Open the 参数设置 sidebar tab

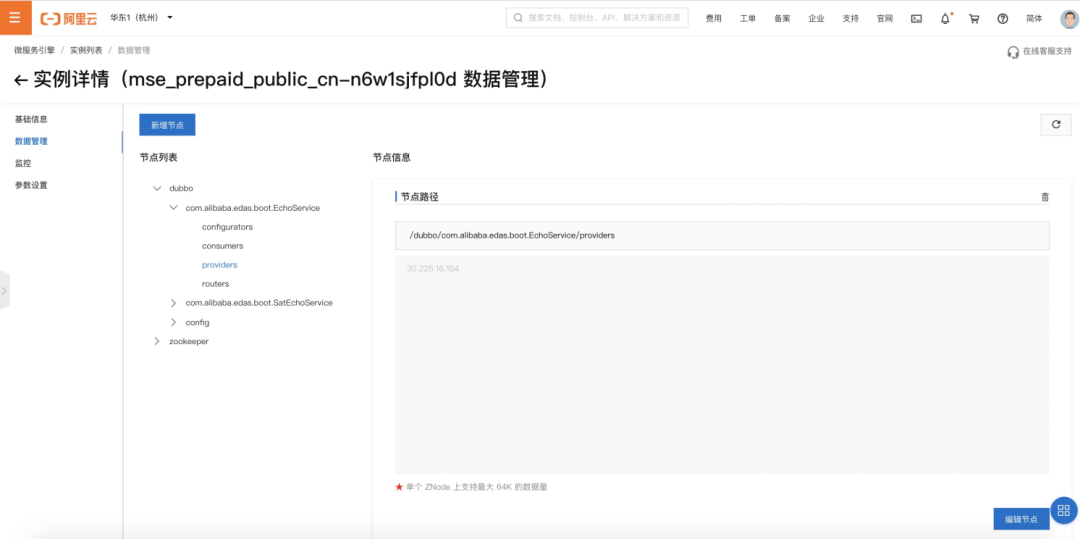(x=31, y=185)
